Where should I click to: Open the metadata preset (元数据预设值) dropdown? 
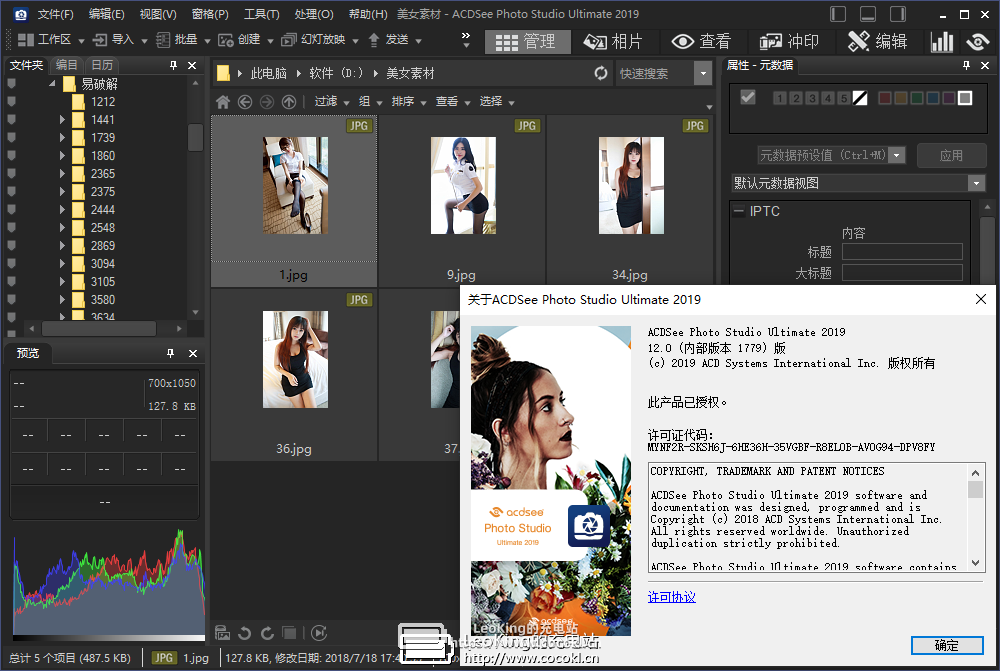click(897, 155)
